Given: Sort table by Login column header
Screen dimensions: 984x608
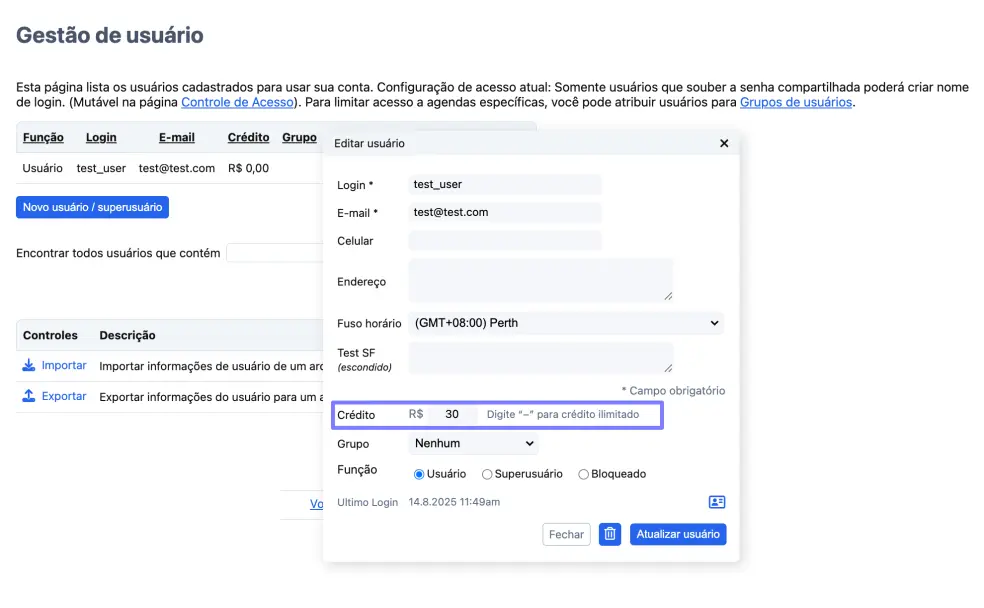Looking at the screenshot, I should click(101, 137).
